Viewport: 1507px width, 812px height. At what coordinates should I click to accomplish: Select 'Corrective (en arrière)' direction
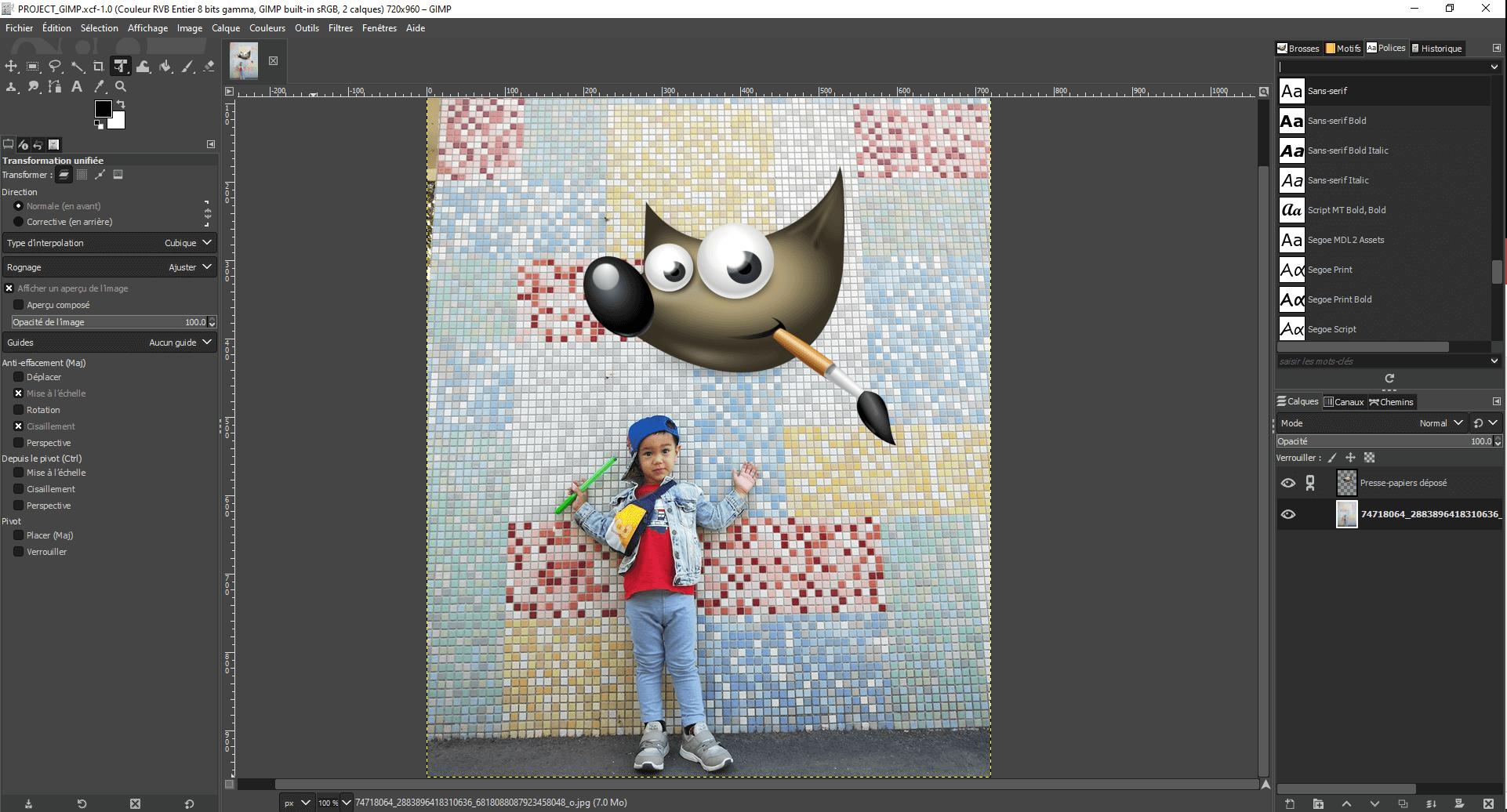click(19, 222)
